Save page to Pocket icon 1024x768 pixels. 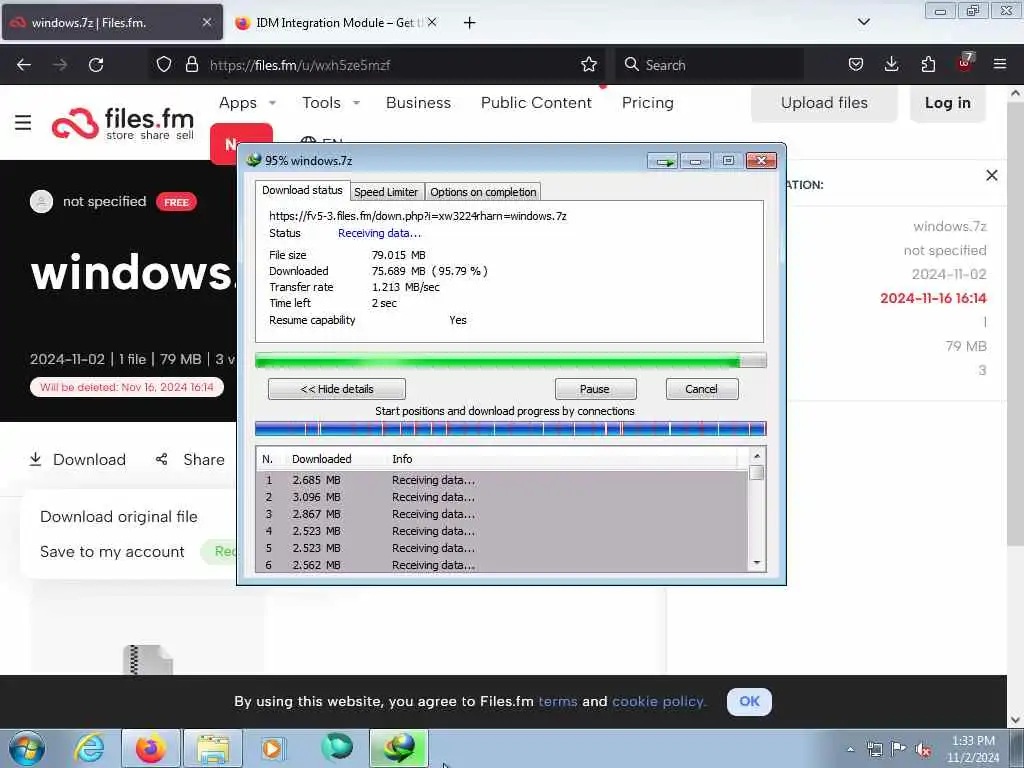[x=856, y=65]
